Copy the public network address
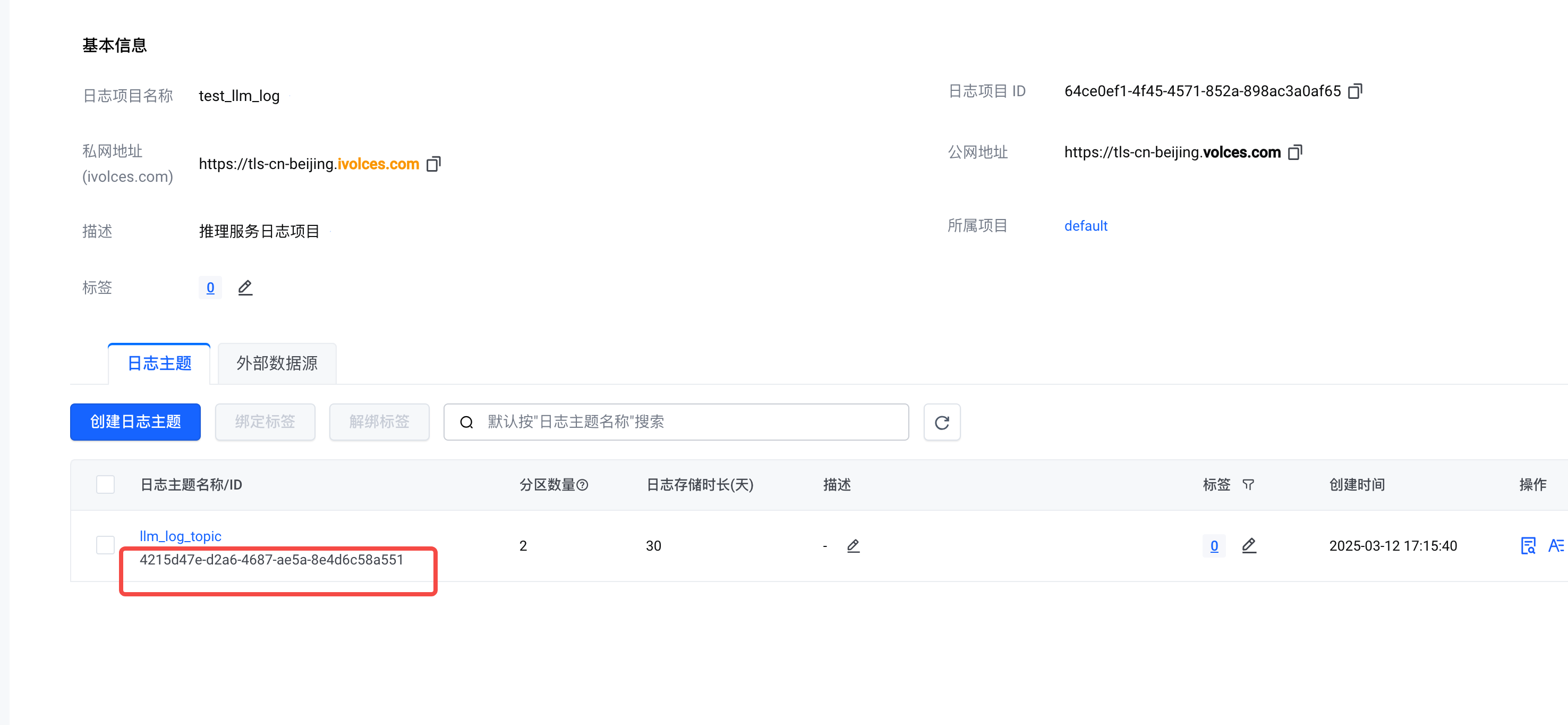This screenshot has height=725, width=1568. (x=1294, y=153)
